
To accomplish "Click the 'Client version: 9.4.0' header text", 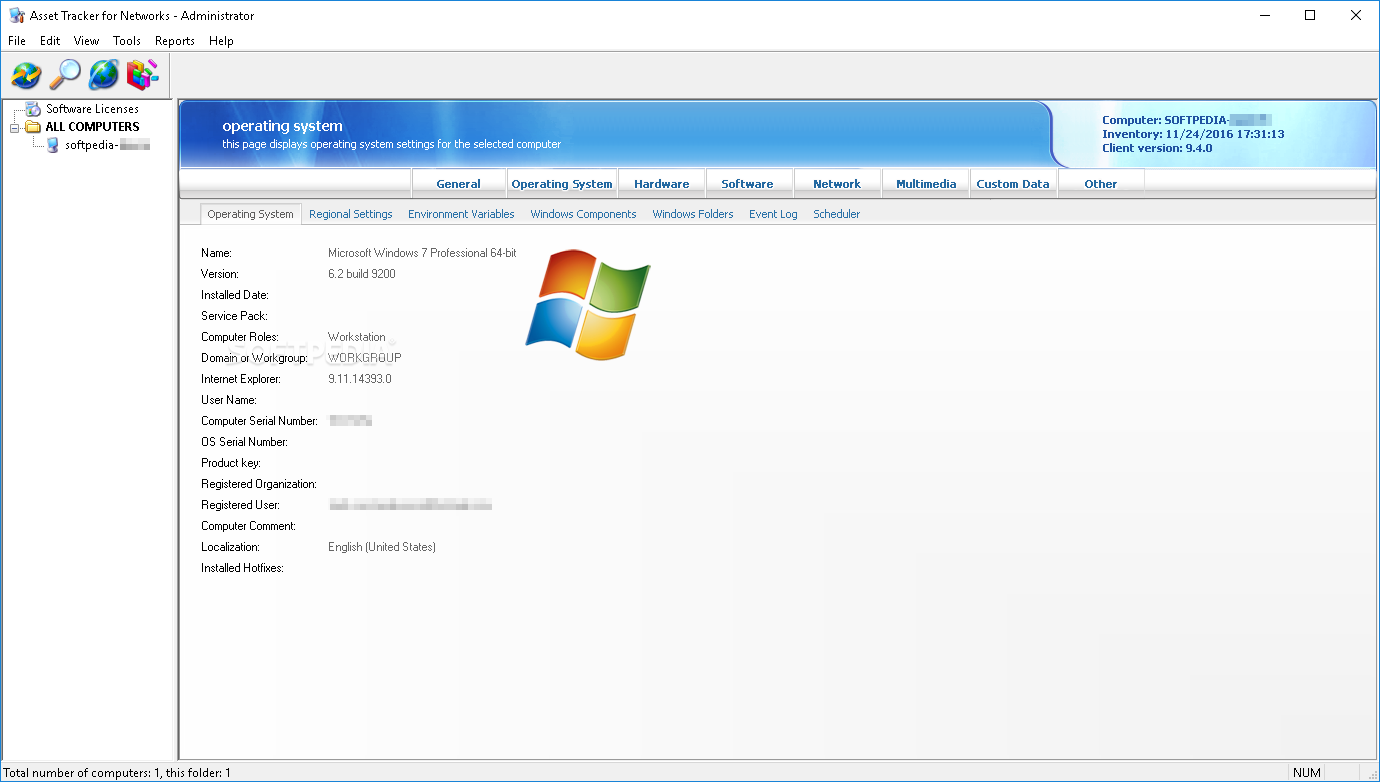I will click(1157, 148).
